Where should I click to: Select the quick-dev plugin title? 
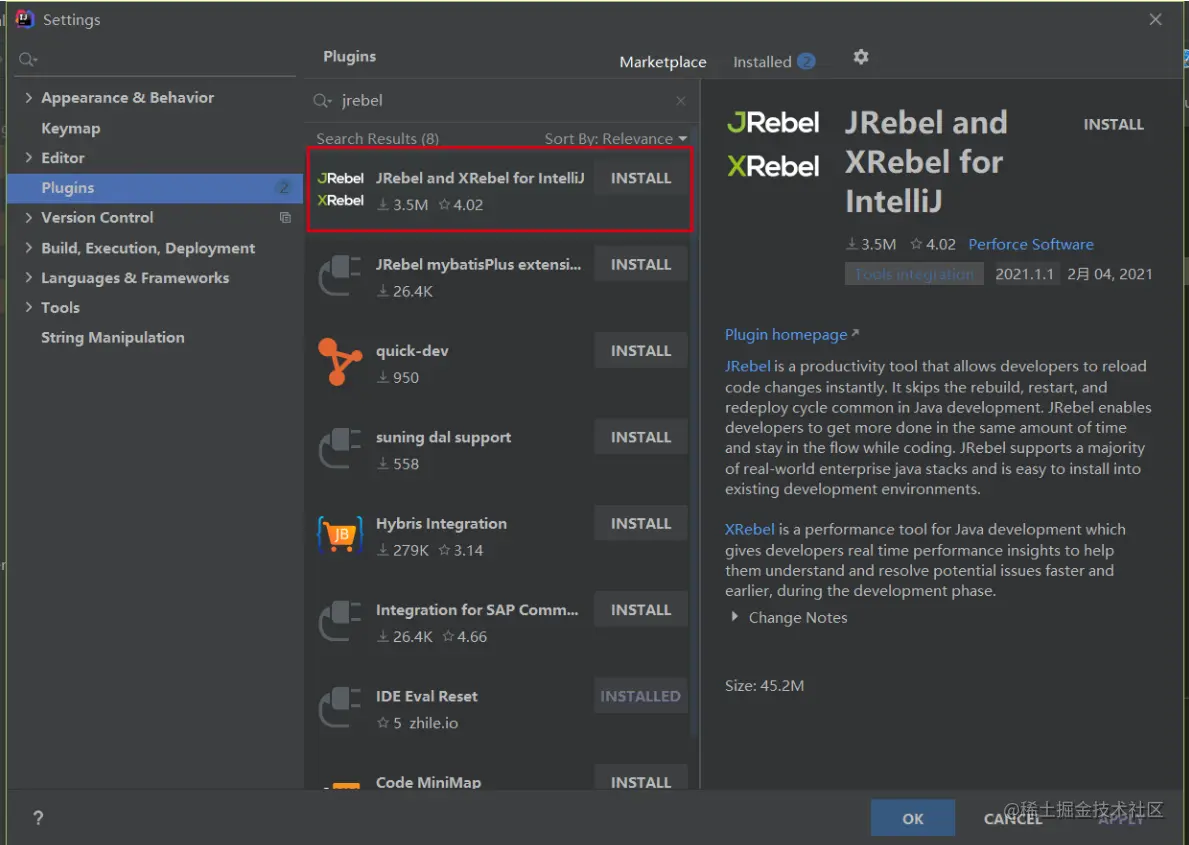(x=412, y=351)
